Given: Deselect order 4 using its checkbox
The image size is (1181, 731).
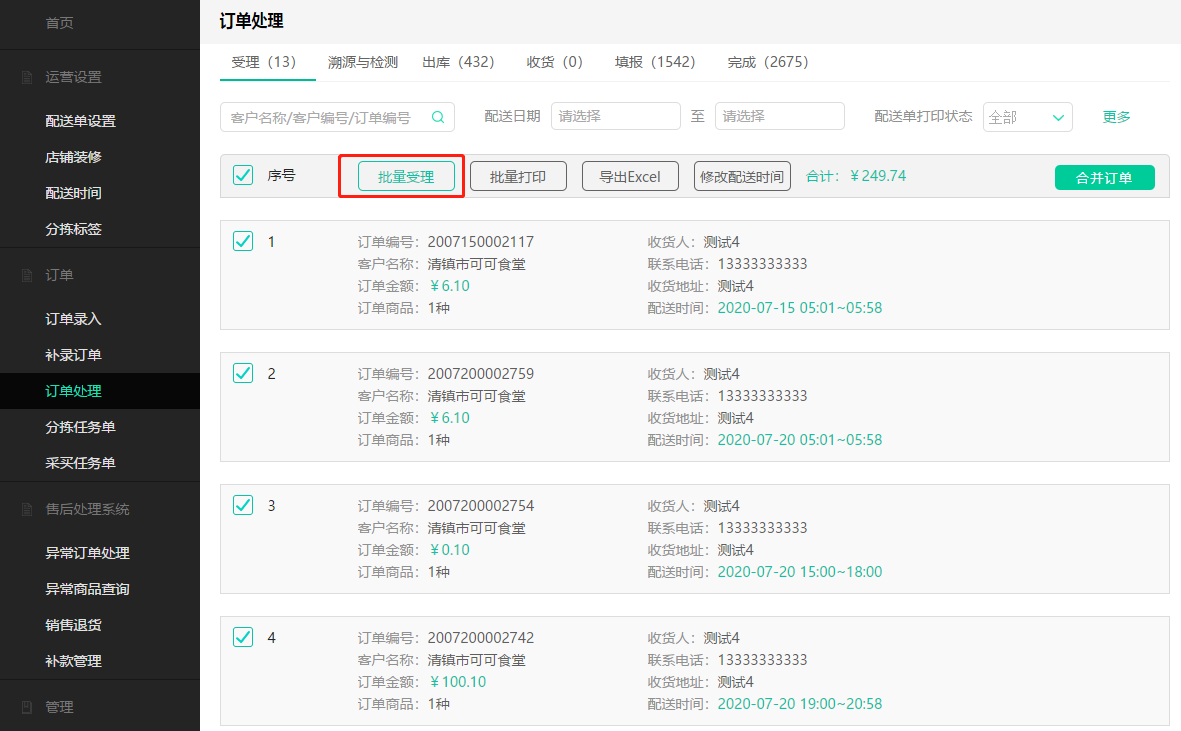Looking at the screenshot, I should 243,637.
